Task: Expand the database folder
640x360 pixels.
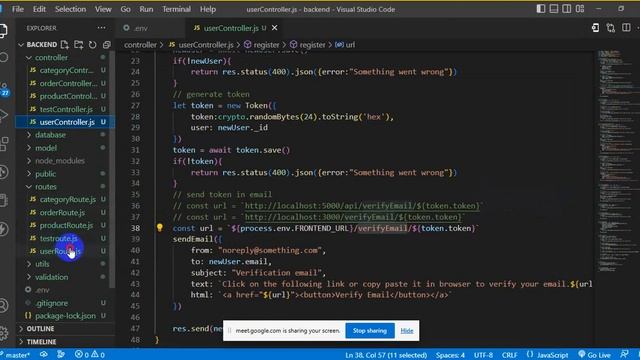Action: (50, 135)
